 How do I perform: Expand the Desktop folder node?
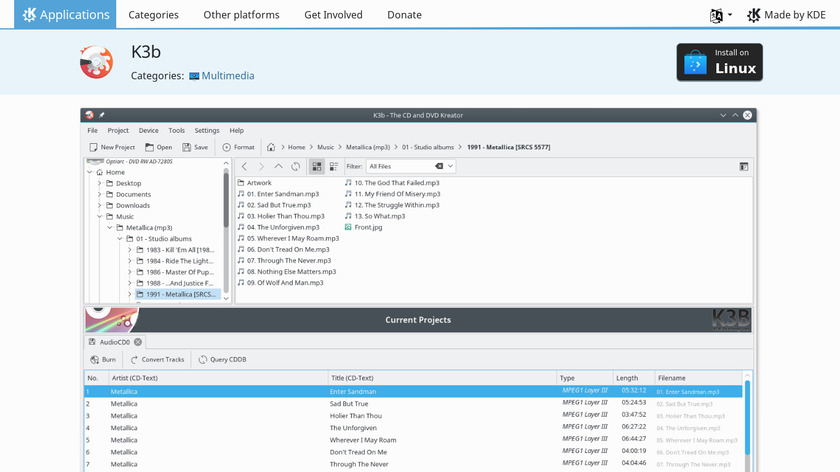100,183
